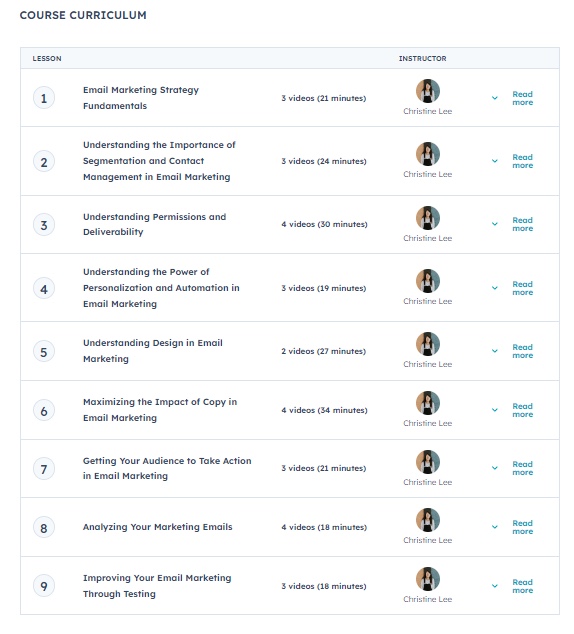Click '3 videos (19 minutes)' duration text

pos(324,288)
